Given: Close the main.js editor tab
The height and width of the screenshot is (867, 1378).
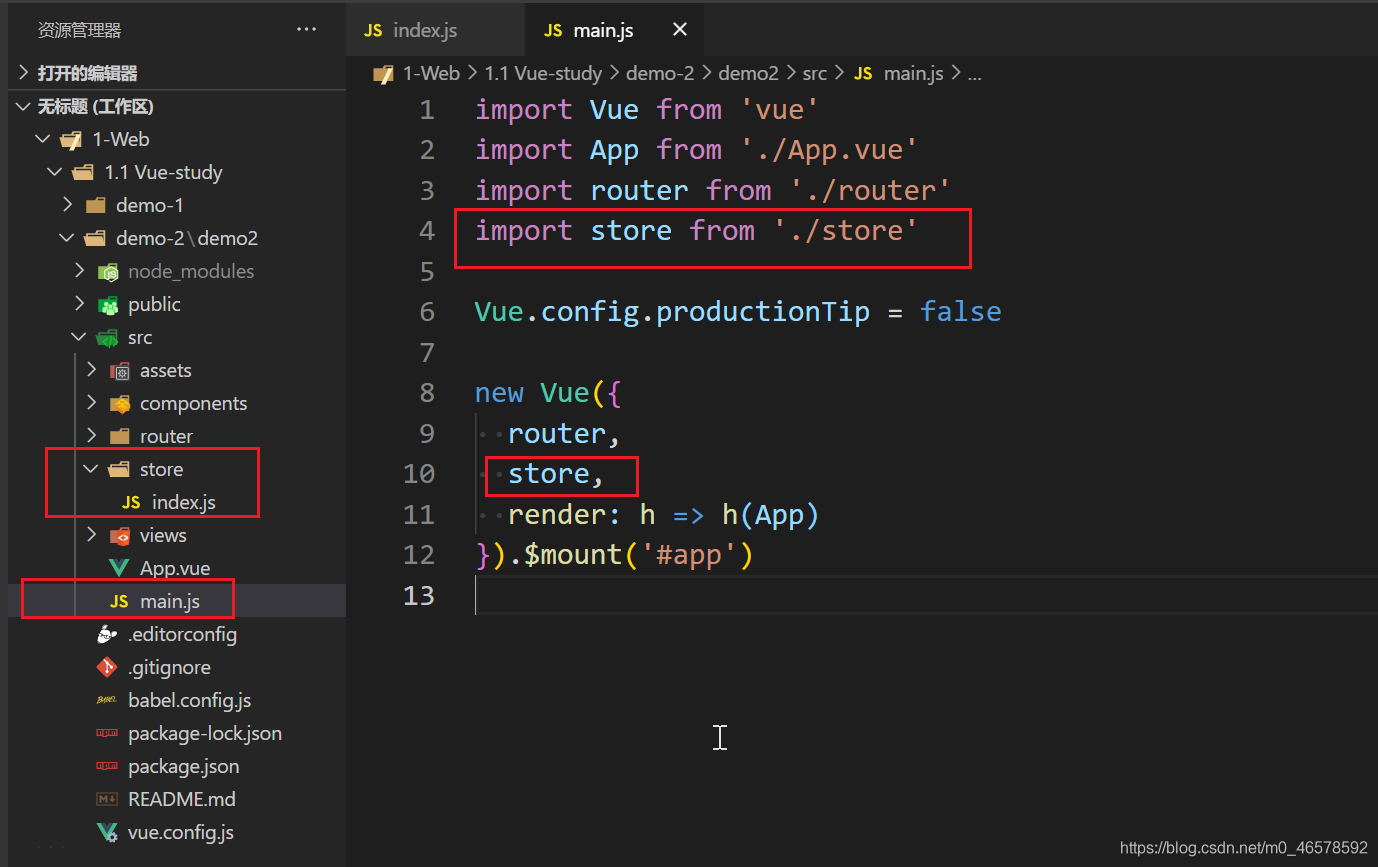Looking at the screenshot, I should [x=680, y=30].
